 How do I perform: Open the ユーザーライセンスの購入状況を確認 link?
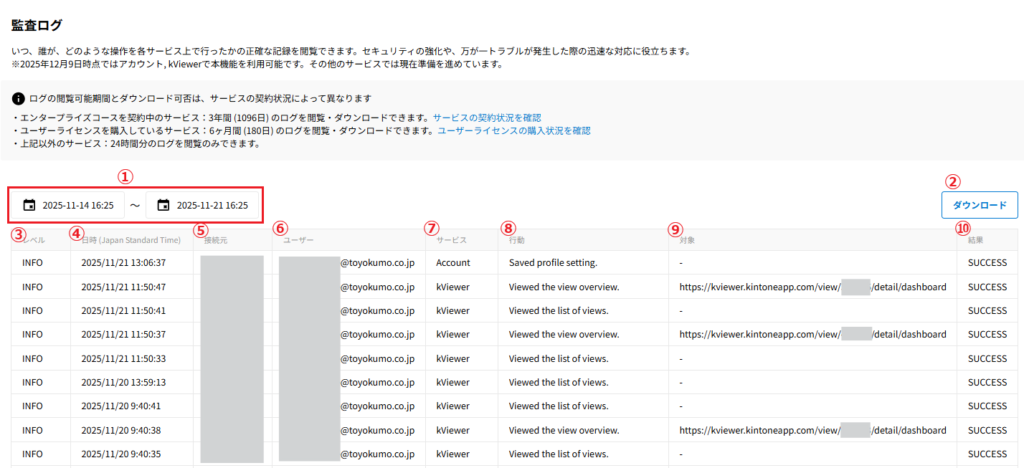pyautogui.click(x=514, y=130)
